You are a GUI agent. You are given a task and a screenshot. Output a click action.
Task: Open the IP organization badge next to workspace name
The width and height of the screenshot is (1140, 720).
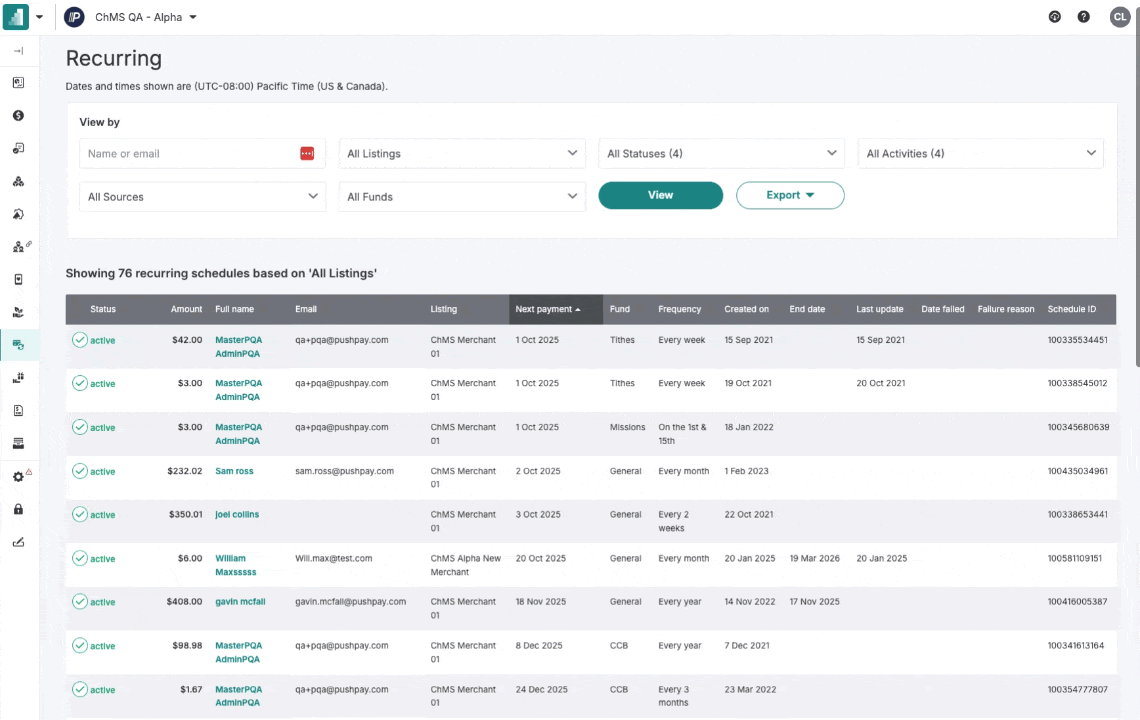click(x=74, y=16)
